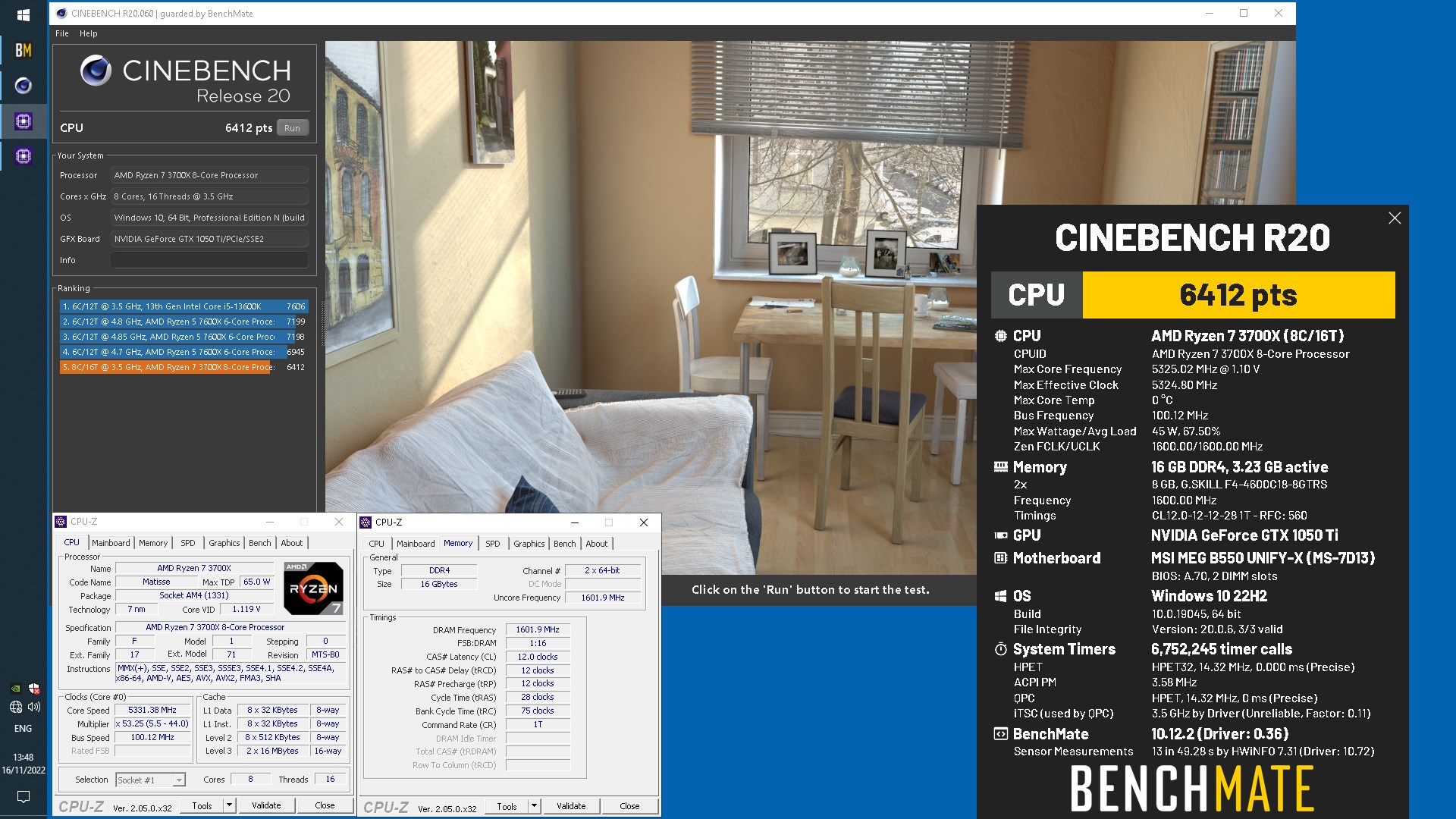Open Mainboard tab in CPU-Z memory timings window
This screenshot has height=819, width=1456.
click(x=416, y=544)
